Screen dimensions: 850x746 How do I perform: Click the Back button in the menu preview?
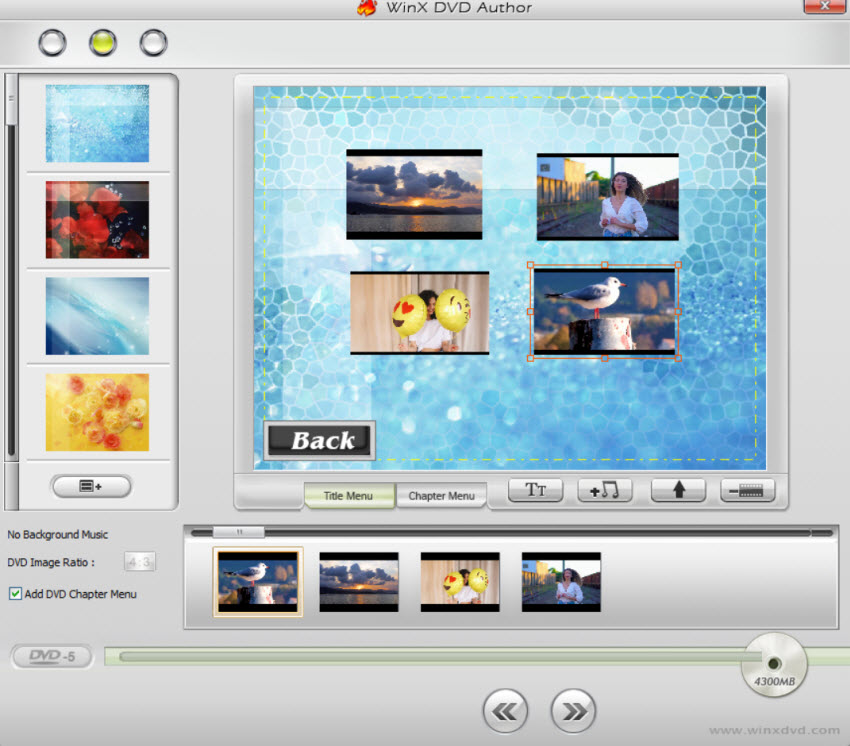(319, 440)
